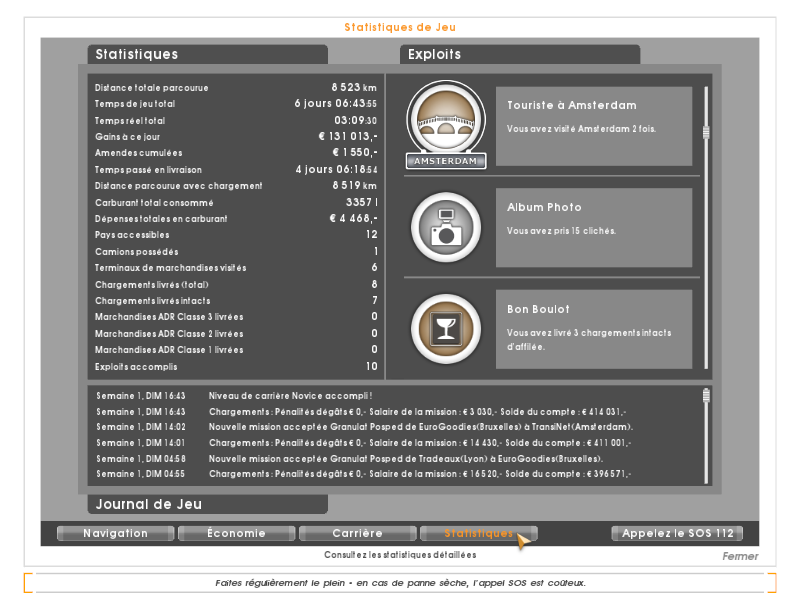This screenshot has height=600, width=800.
Task: Click the fuel tip text at bottom
Action: (400, 583)
